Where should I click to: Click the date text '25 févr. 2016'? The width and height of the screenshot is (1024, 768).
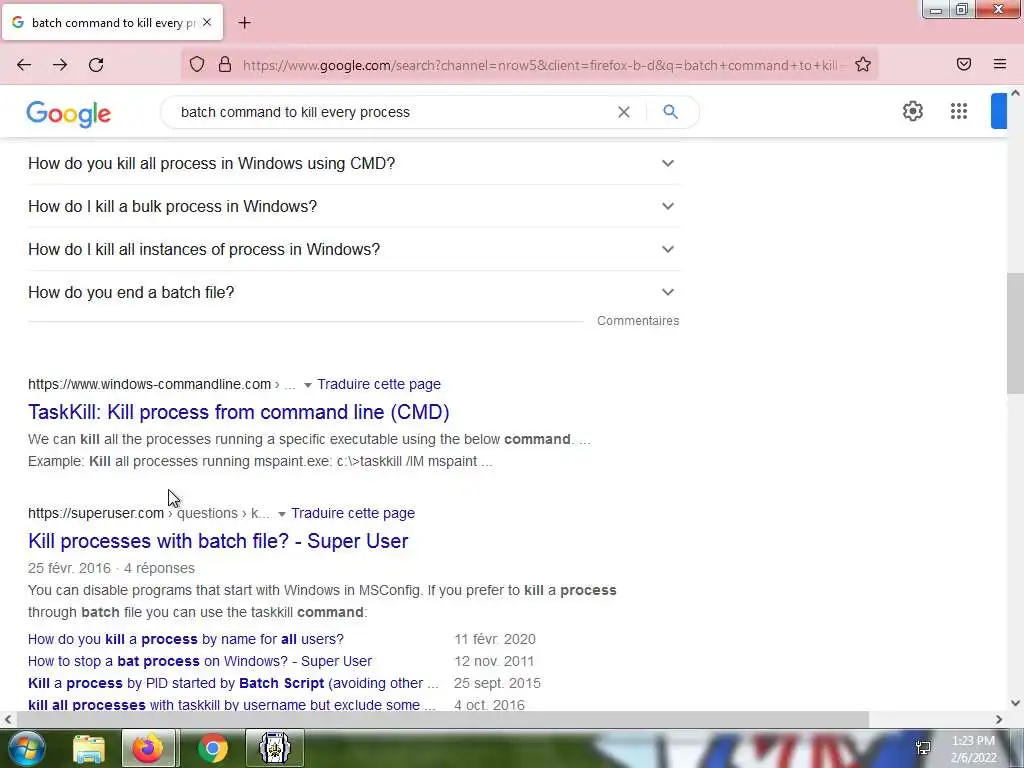(x=69, y=568)
